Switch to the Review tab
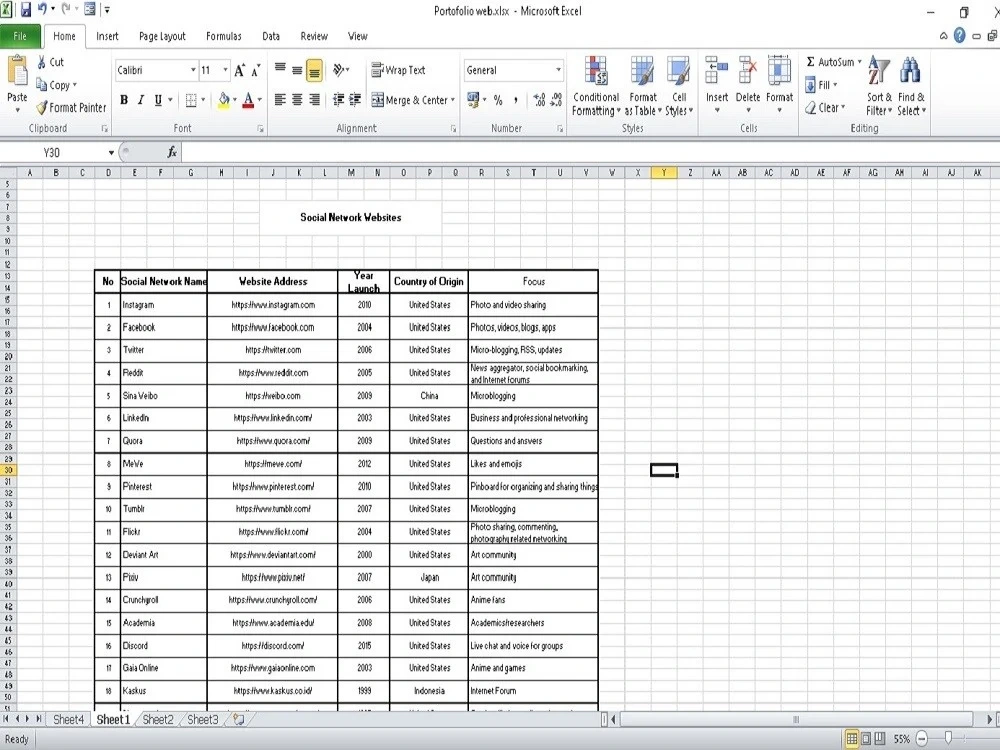Screen dimensions: 1000x750 (x=314, y=36)
